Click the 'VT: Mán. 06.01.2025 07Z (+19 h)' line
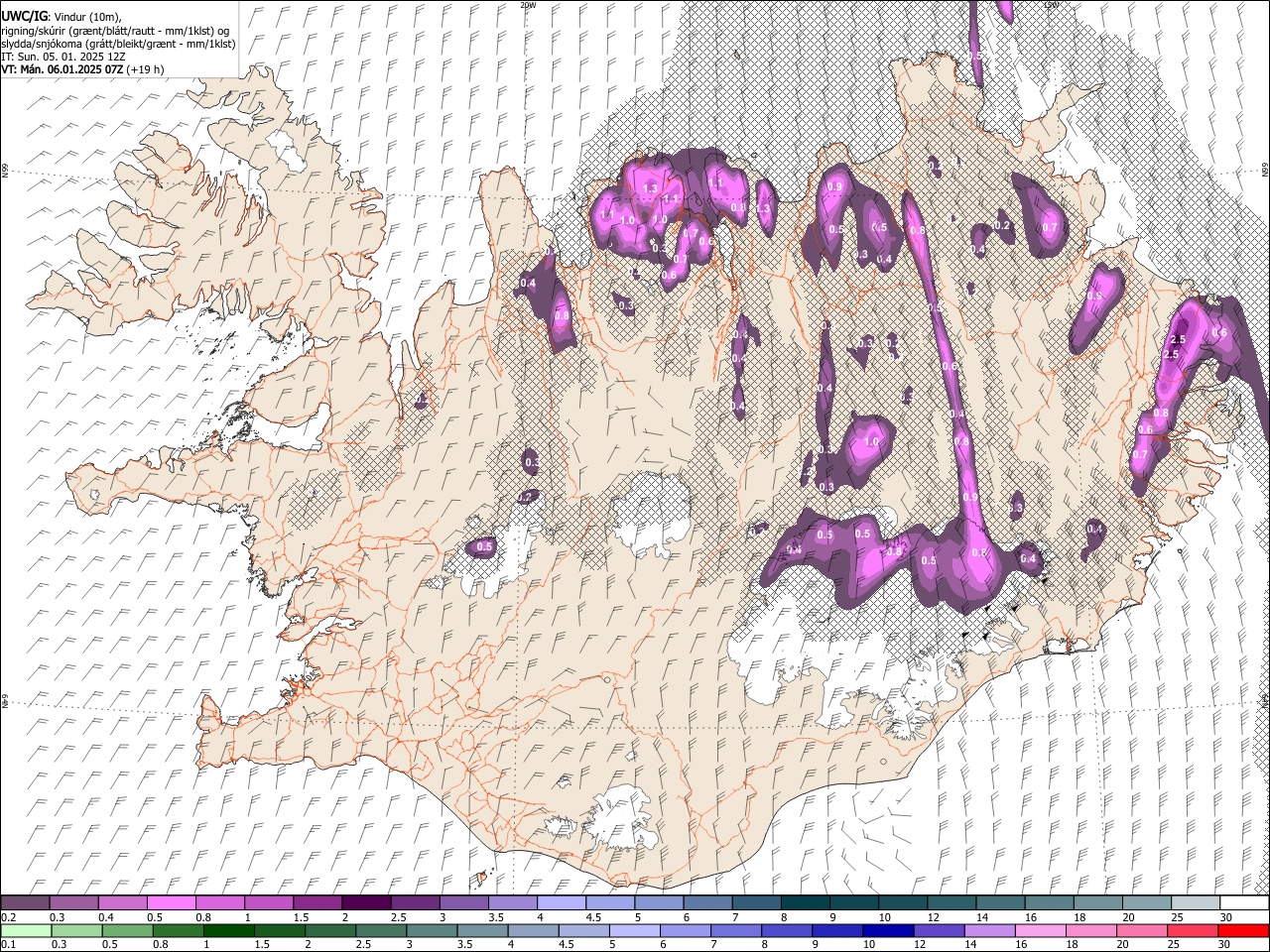The width and height of the screenshot is (1270, 952). [82, 69]
